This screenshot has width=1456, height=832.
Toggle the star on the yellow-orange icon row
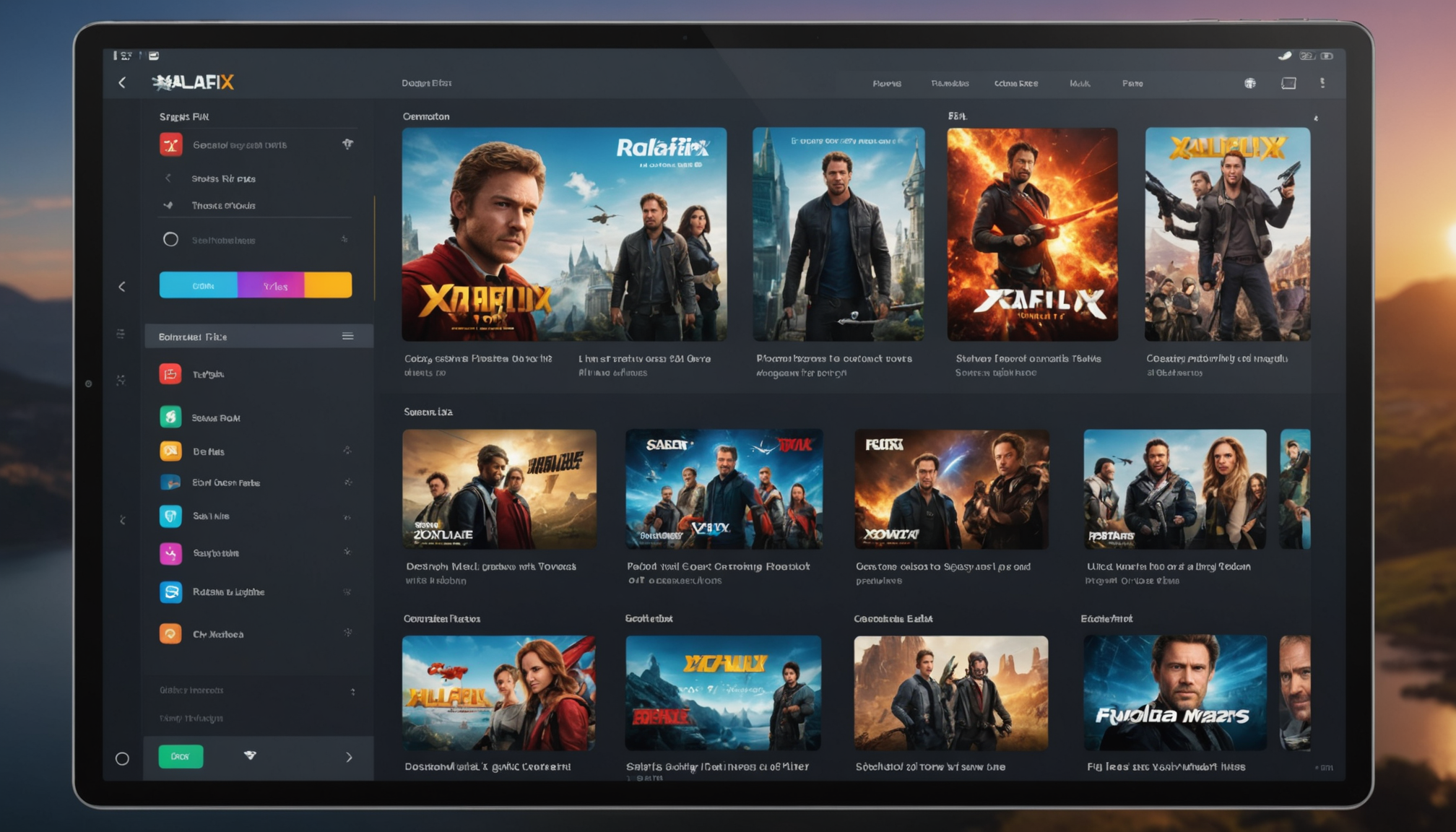(347, 451)
